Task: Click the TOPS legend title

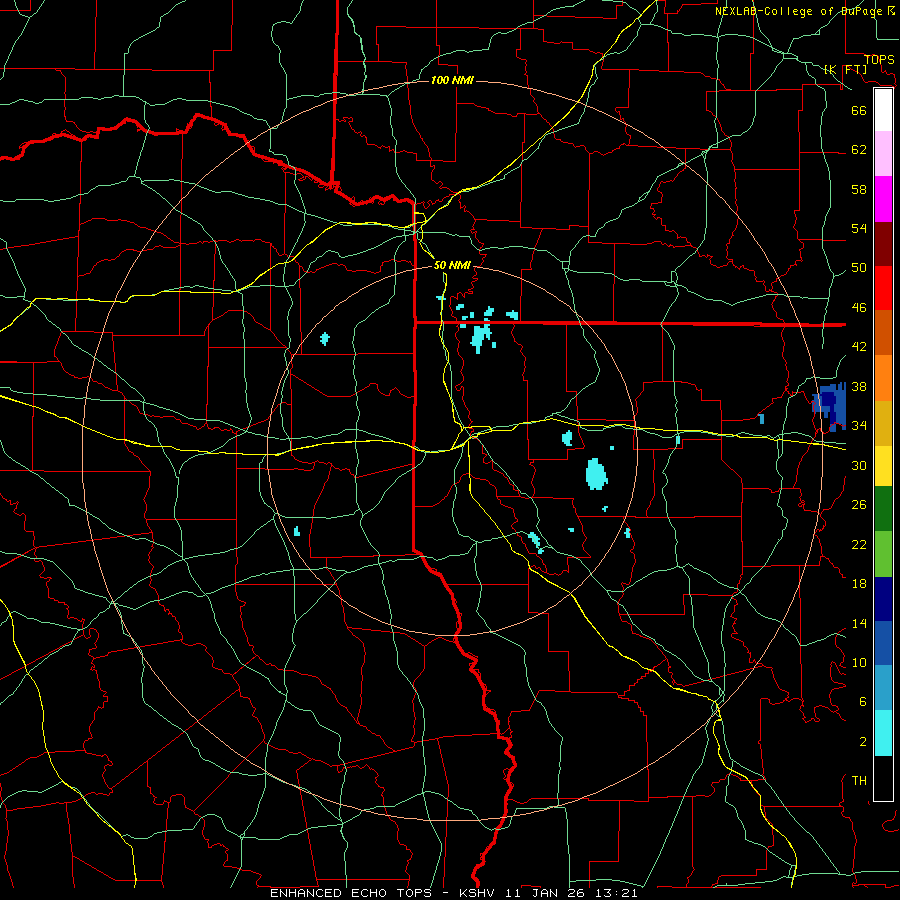Action: [x=879, y=60]
